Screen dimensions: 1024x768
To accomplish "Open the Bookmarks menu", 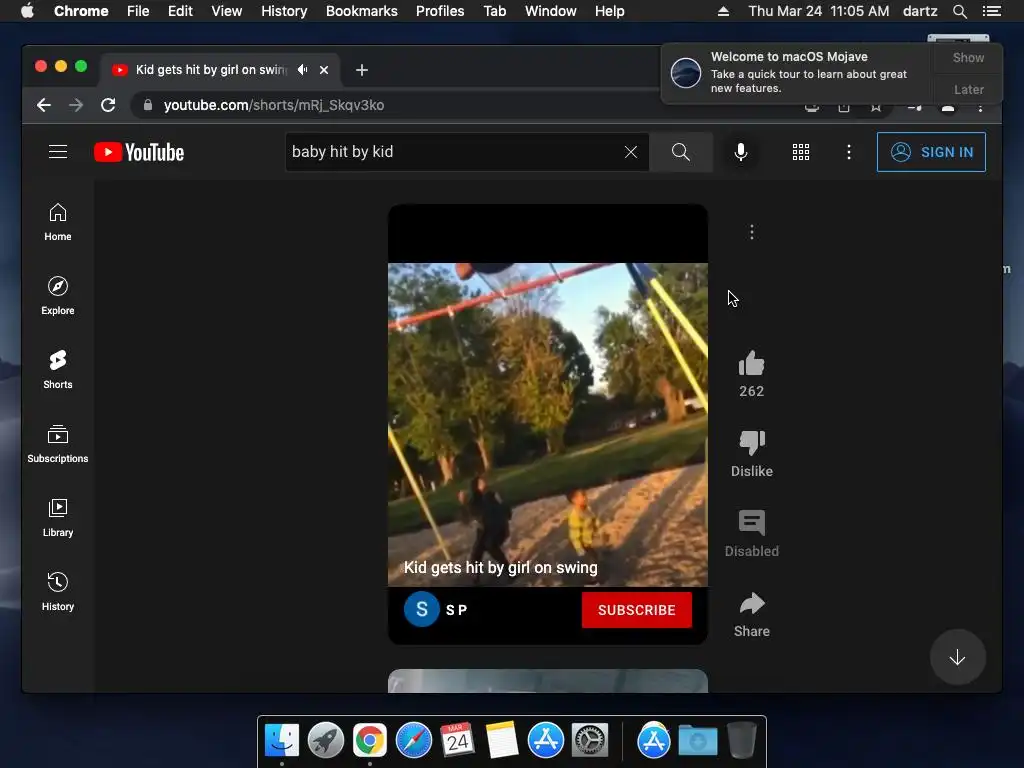I will pos(362,11).
